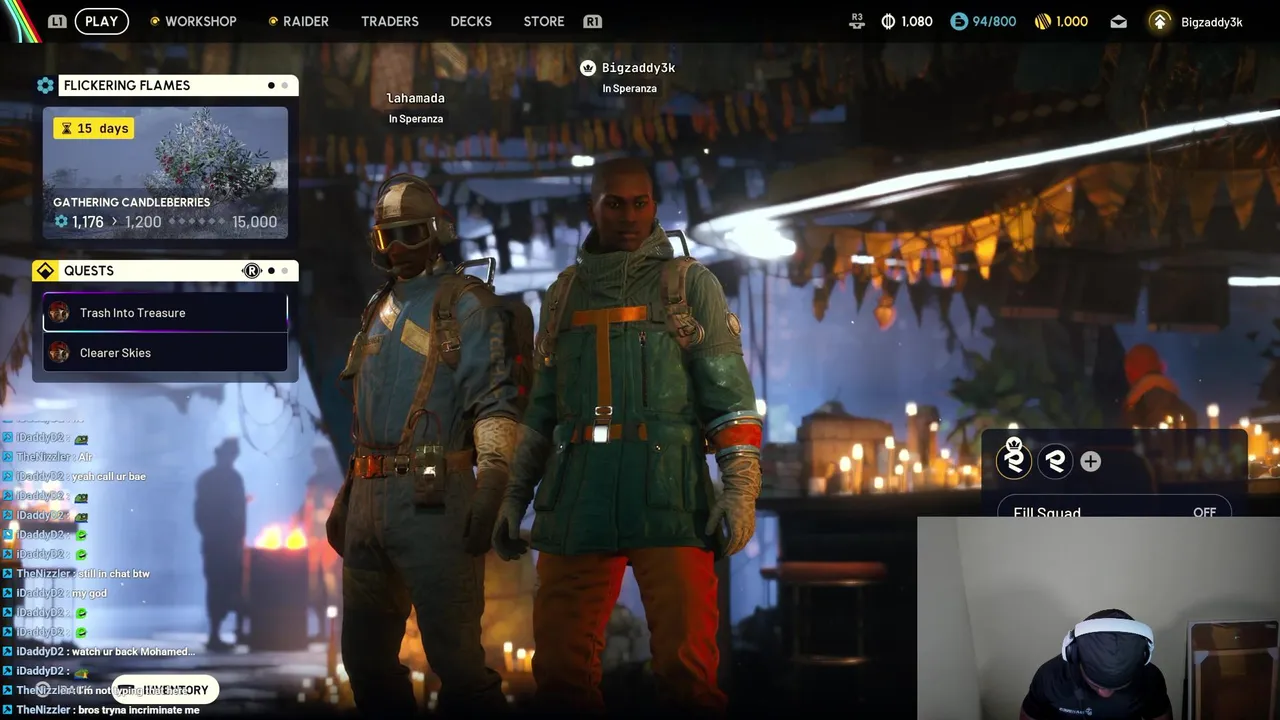Open the DECKS tab

click(471, 21)
